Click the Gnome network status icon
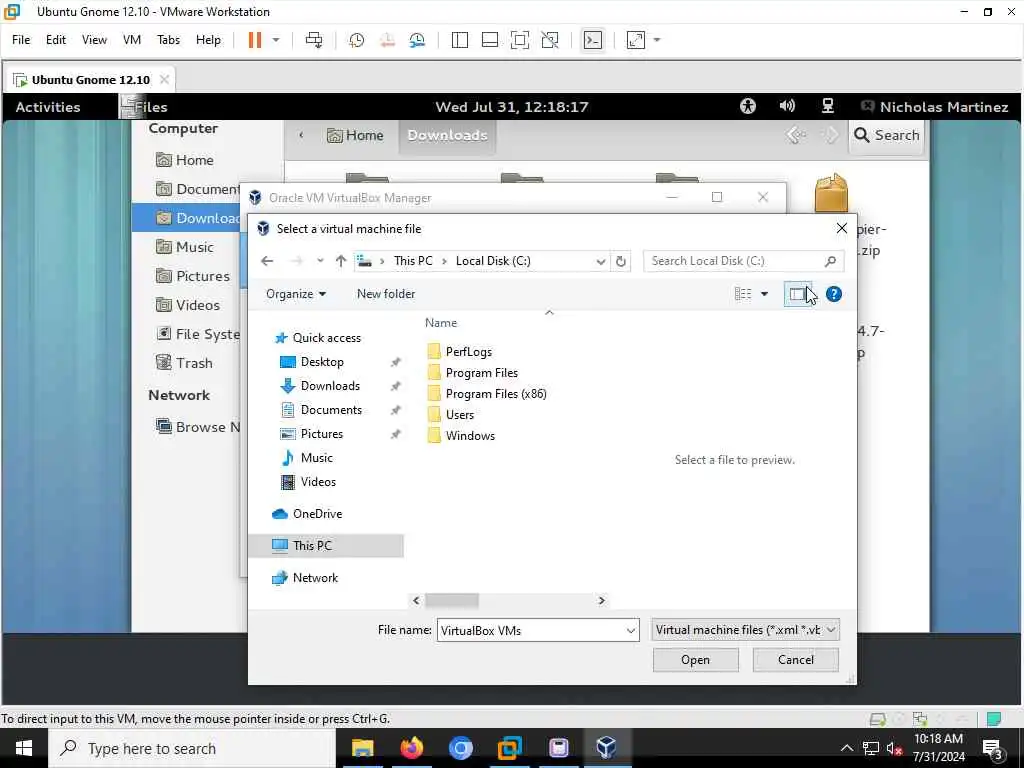The image size is (1024, 768). point(827,106)
